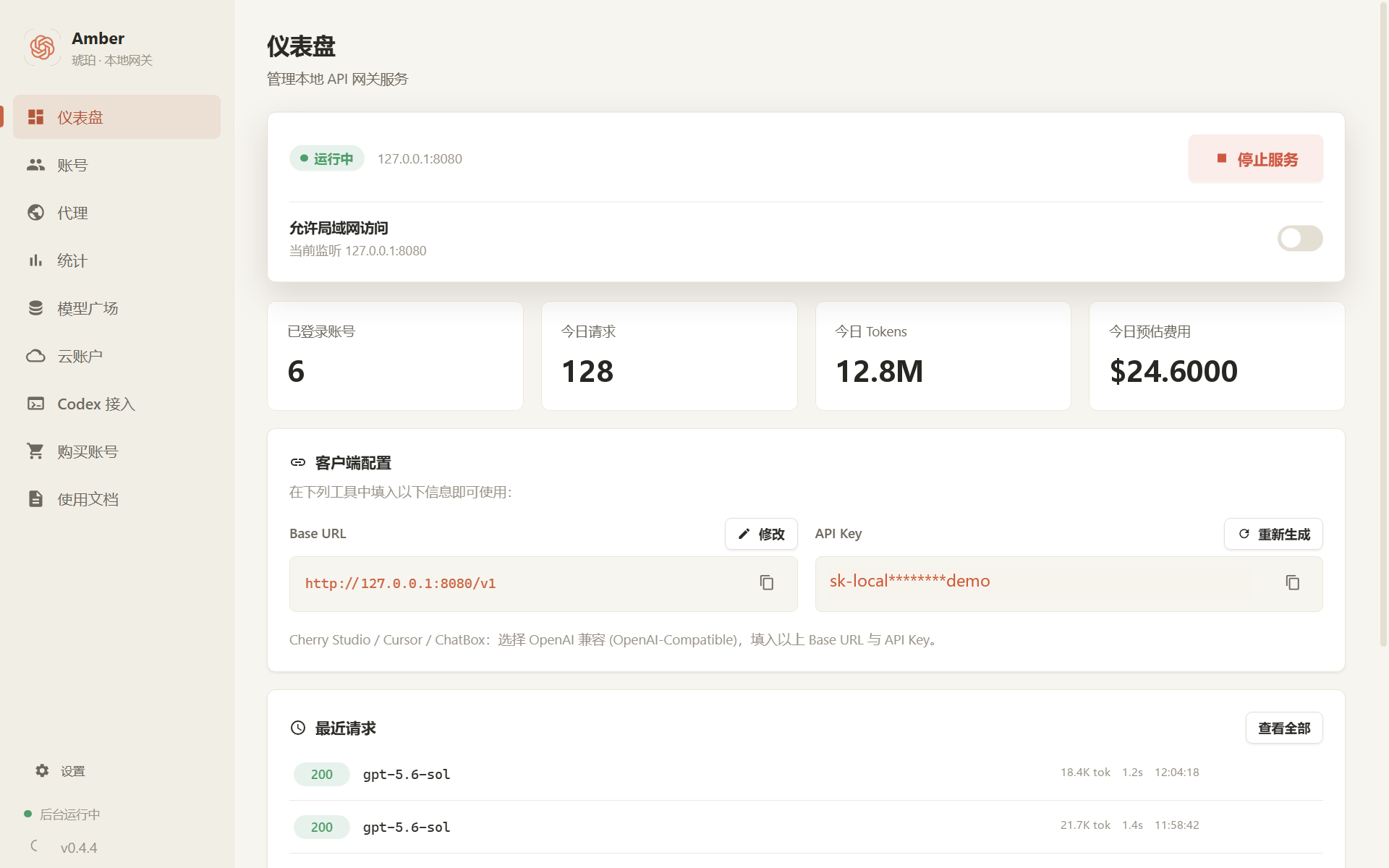Viewport: 1389px width, 868px height.
Task: Go to 购买账号 page
Action: (116, 451)
